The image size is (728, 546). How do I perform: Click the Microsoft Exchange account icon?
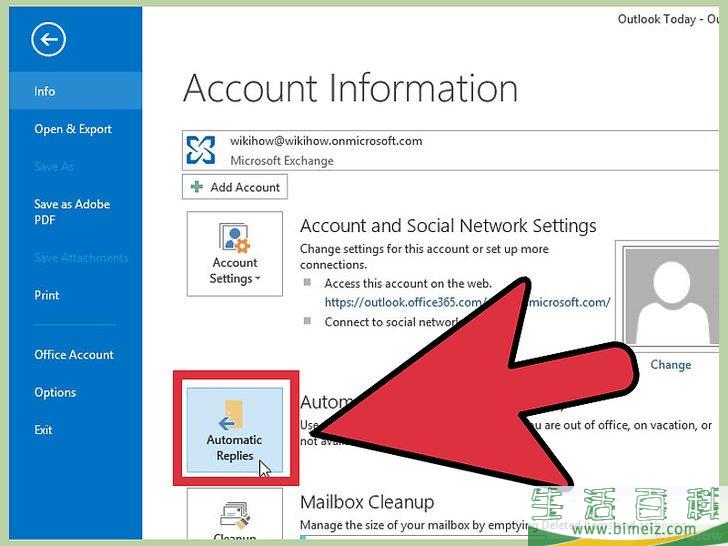tap(201, 150)
